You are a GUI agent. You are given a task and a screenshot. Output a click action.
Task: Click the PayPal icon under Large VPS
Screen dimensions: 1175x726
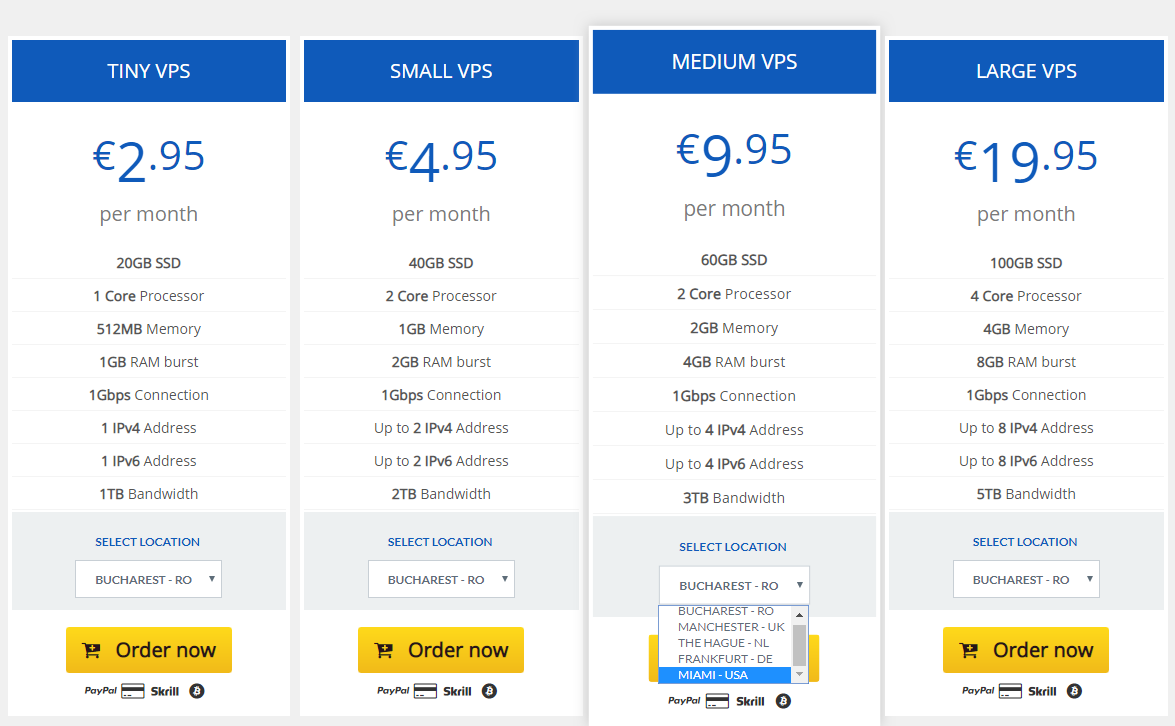978,691
